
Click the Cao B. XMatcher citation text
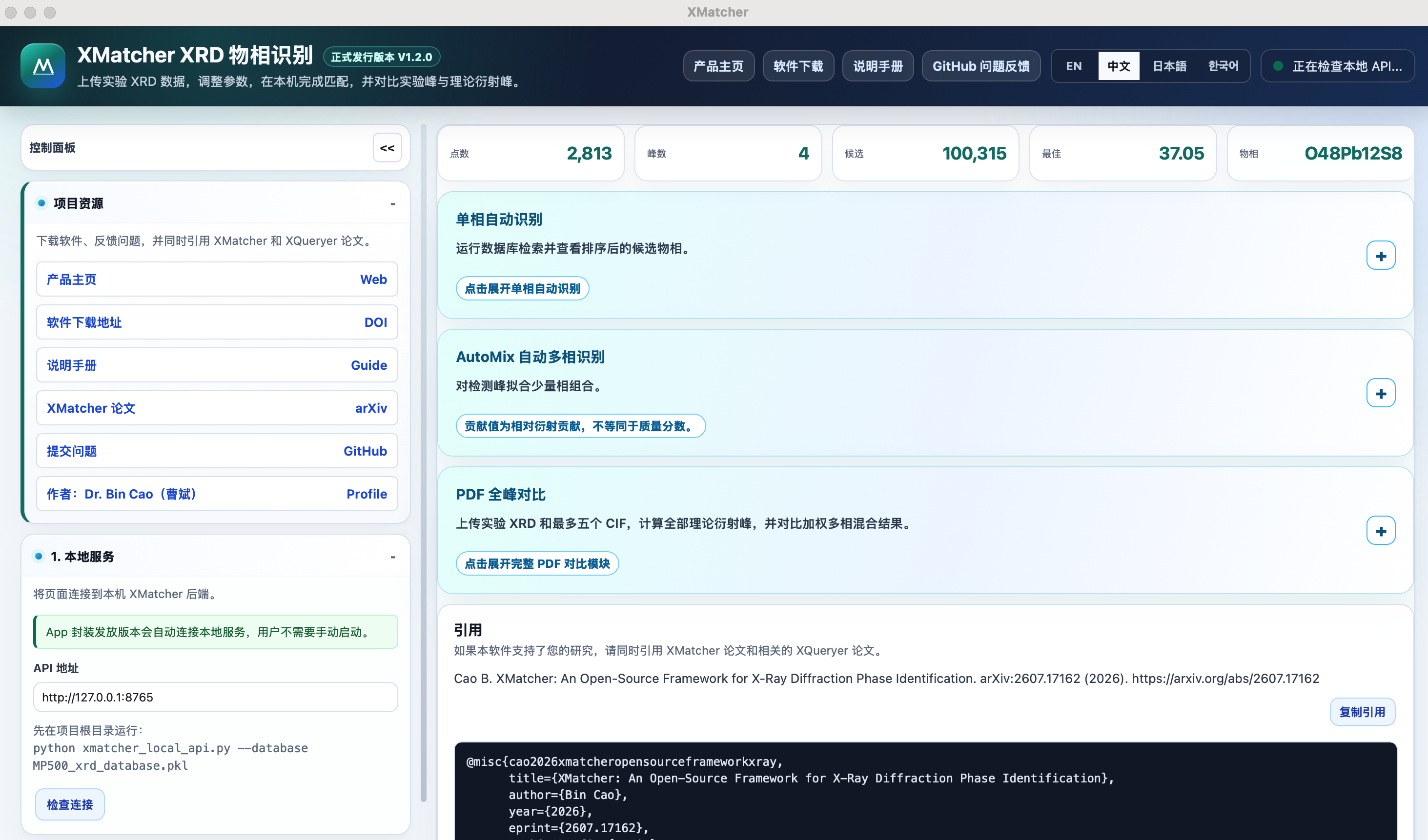coord(886,679)
